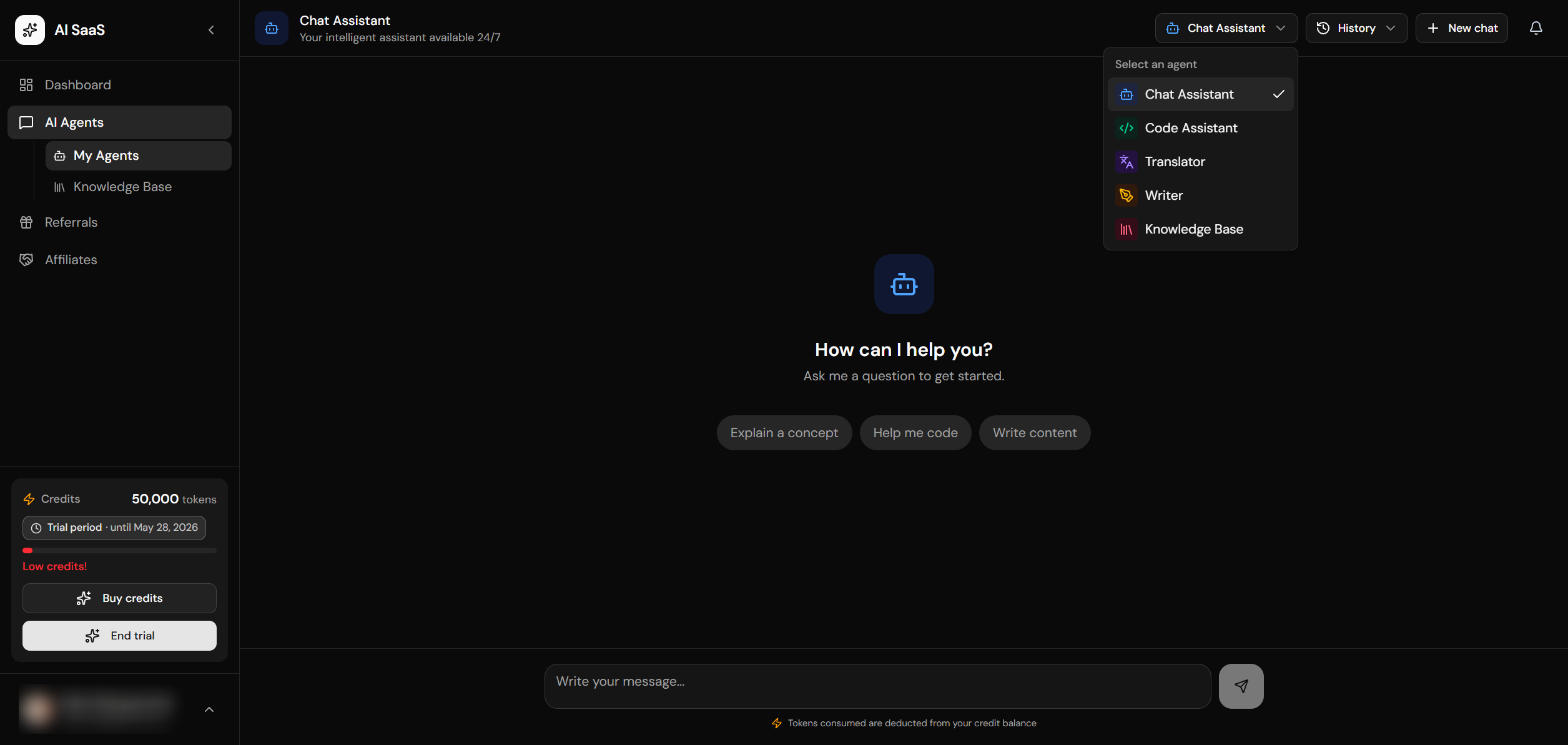Click the History clock icon
Image resolution: width=1568 pixels, height=745 pixels.
click(1323, 28)
